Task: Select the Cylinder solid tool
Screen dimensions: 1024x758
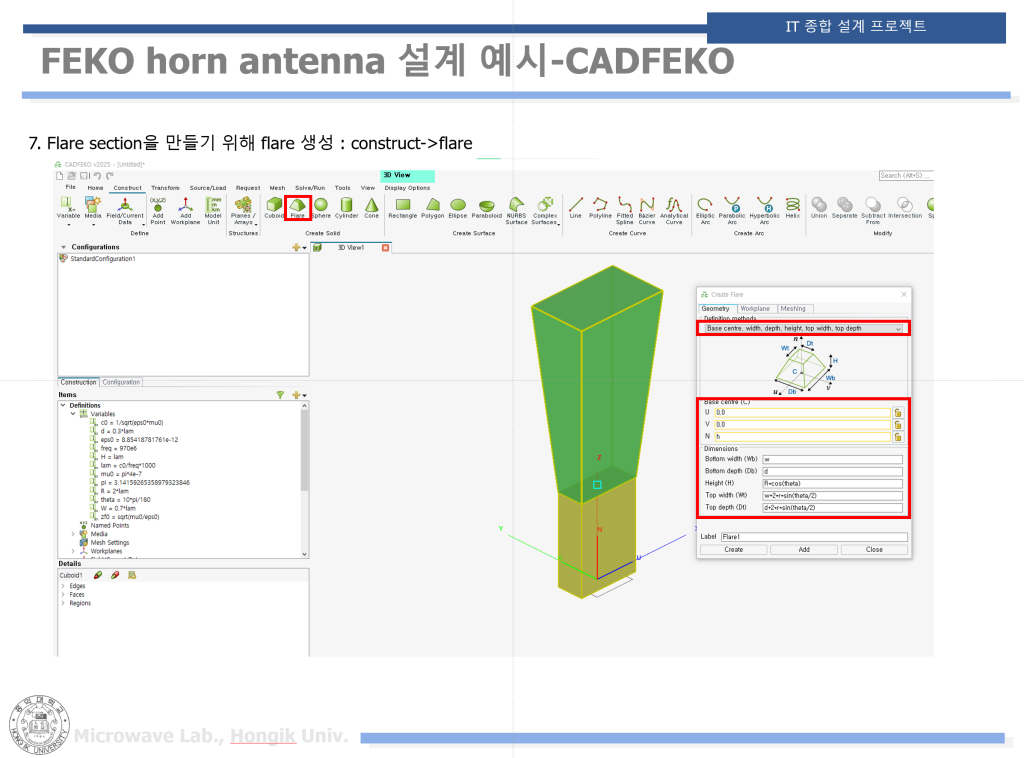Action: (347, 208)
